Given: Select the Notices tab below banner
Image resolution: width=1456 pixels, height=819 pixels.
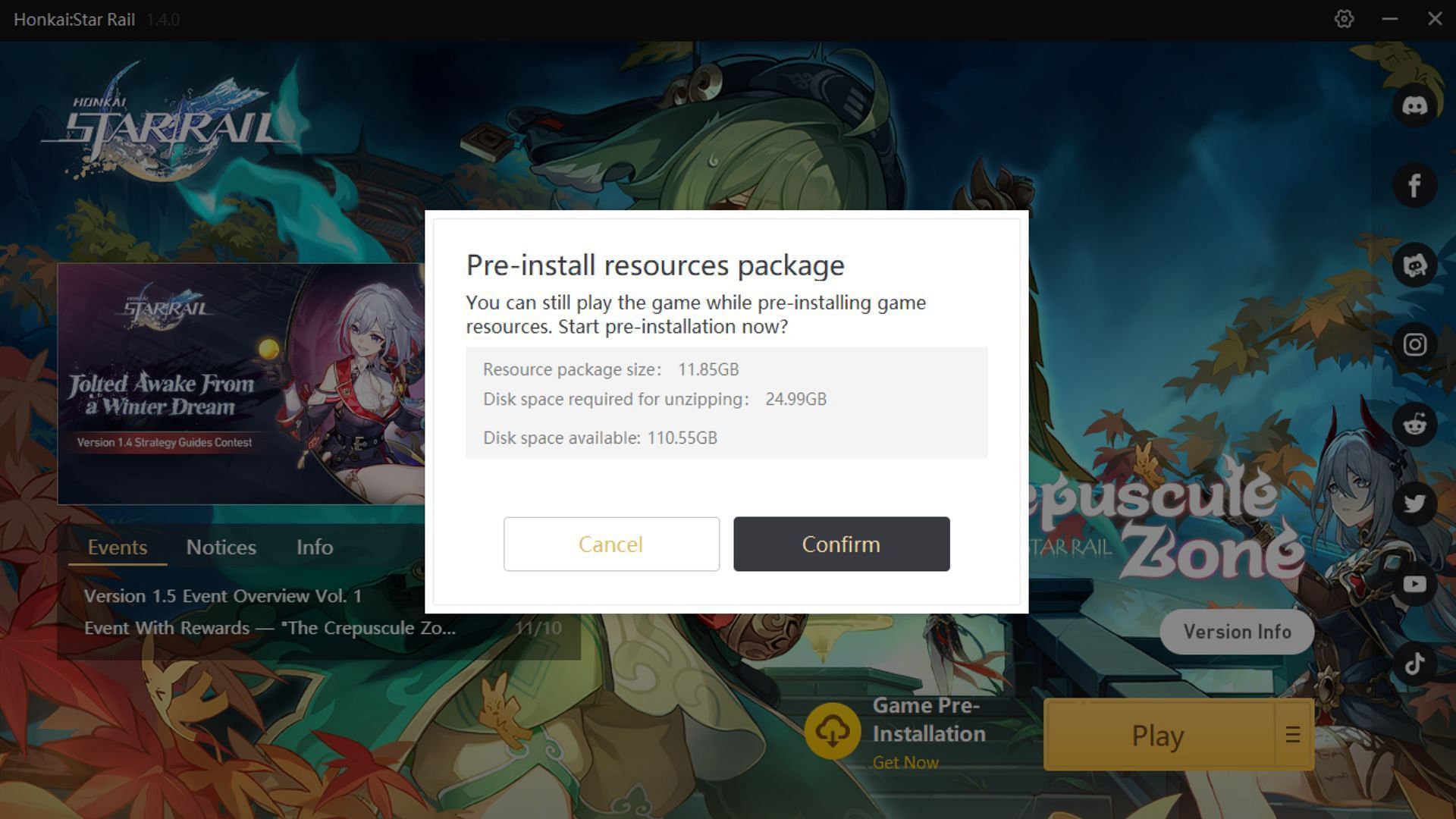Looking at the screenshot, I should coord(221,546).
